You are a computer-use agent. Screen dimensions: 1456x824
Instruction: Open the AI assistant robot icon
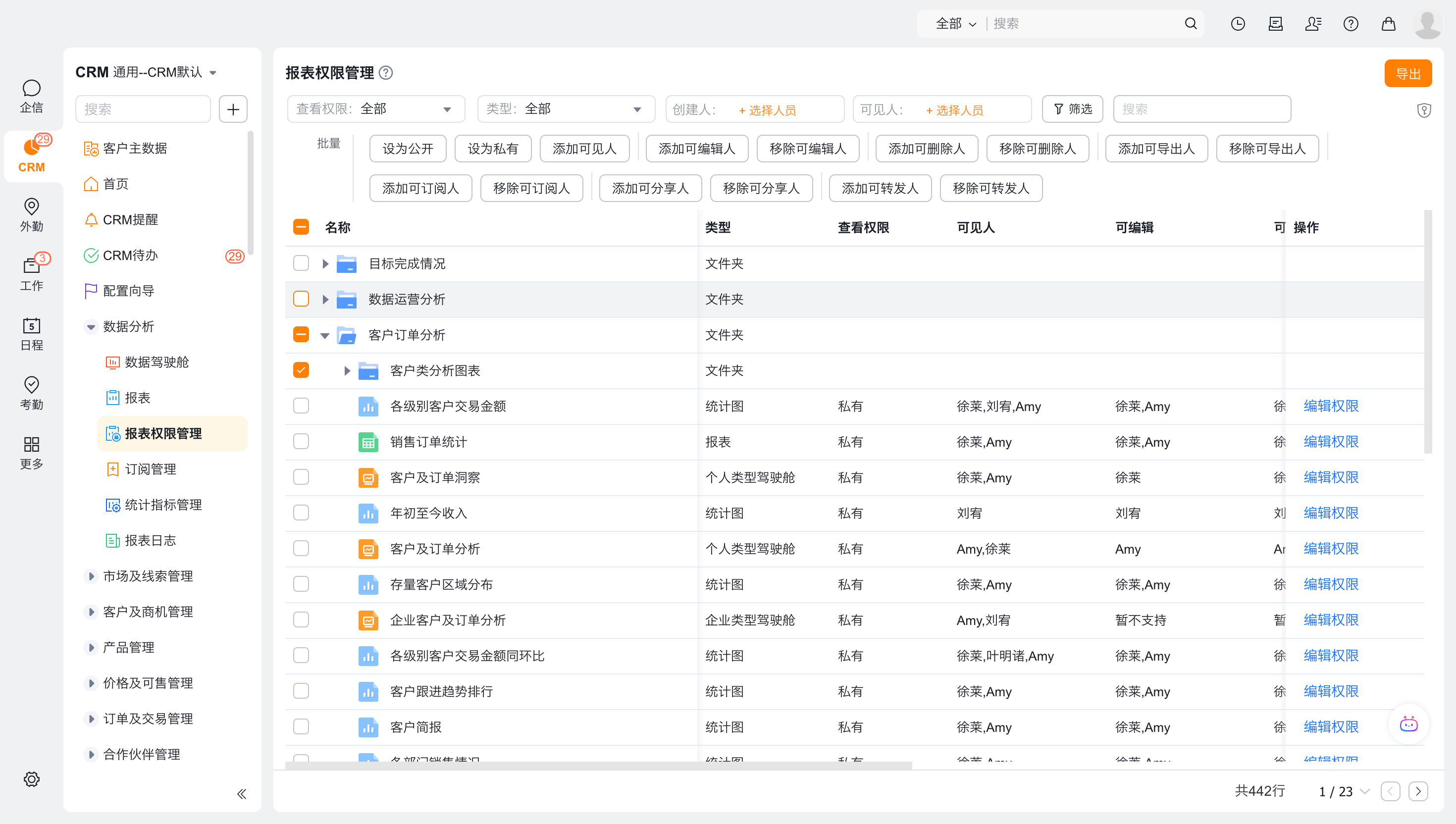[x=1408, y=724]
